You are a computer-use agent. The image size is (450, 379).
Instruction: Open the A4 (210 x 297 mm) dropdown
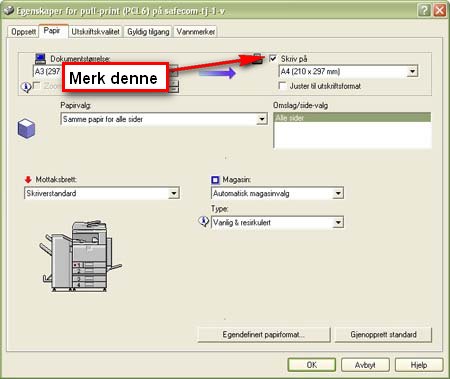pos(348,71)
